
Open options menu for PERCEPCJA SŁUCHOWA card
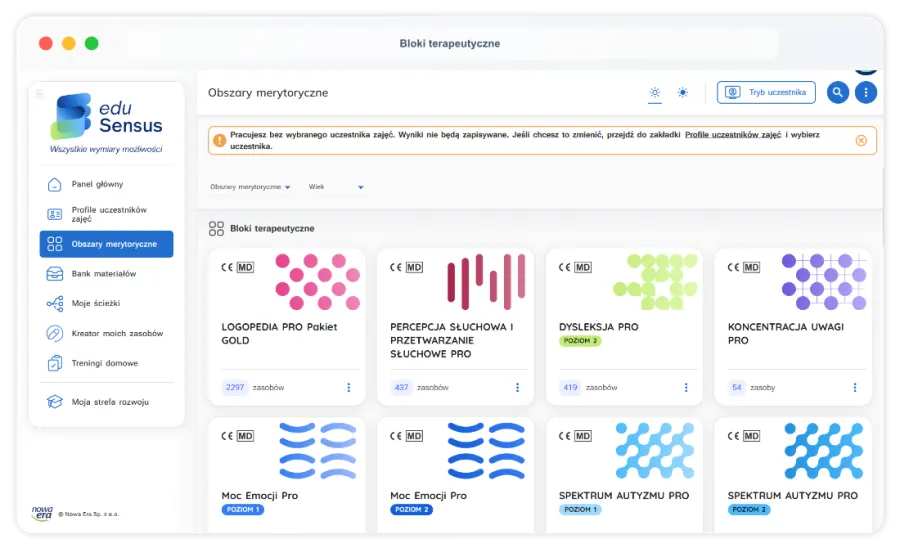(x=517, y=387)
